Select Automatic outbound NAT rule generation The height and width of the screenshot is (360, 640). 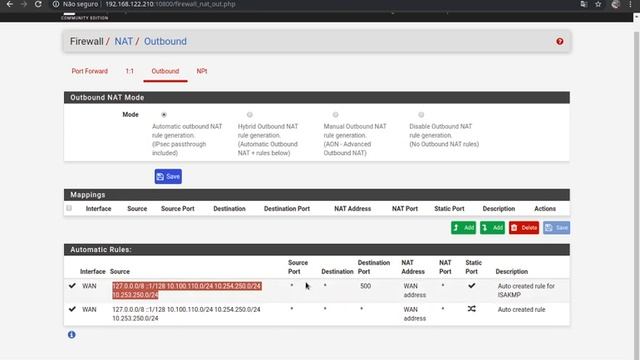(x=164, y=115)
